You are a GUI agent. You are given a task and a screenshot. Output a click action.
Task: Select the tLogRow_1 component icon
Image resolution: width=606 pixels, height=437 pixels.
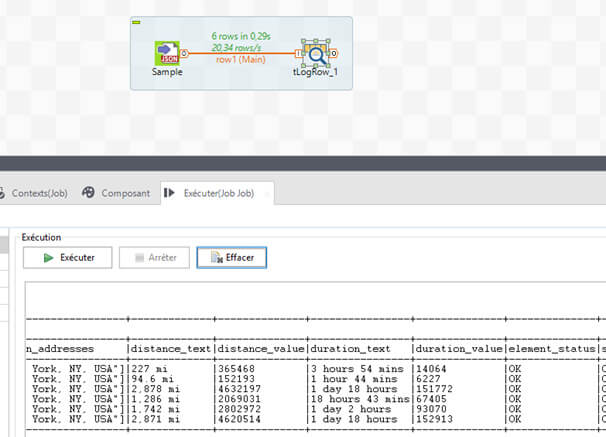tap(315, 54)
